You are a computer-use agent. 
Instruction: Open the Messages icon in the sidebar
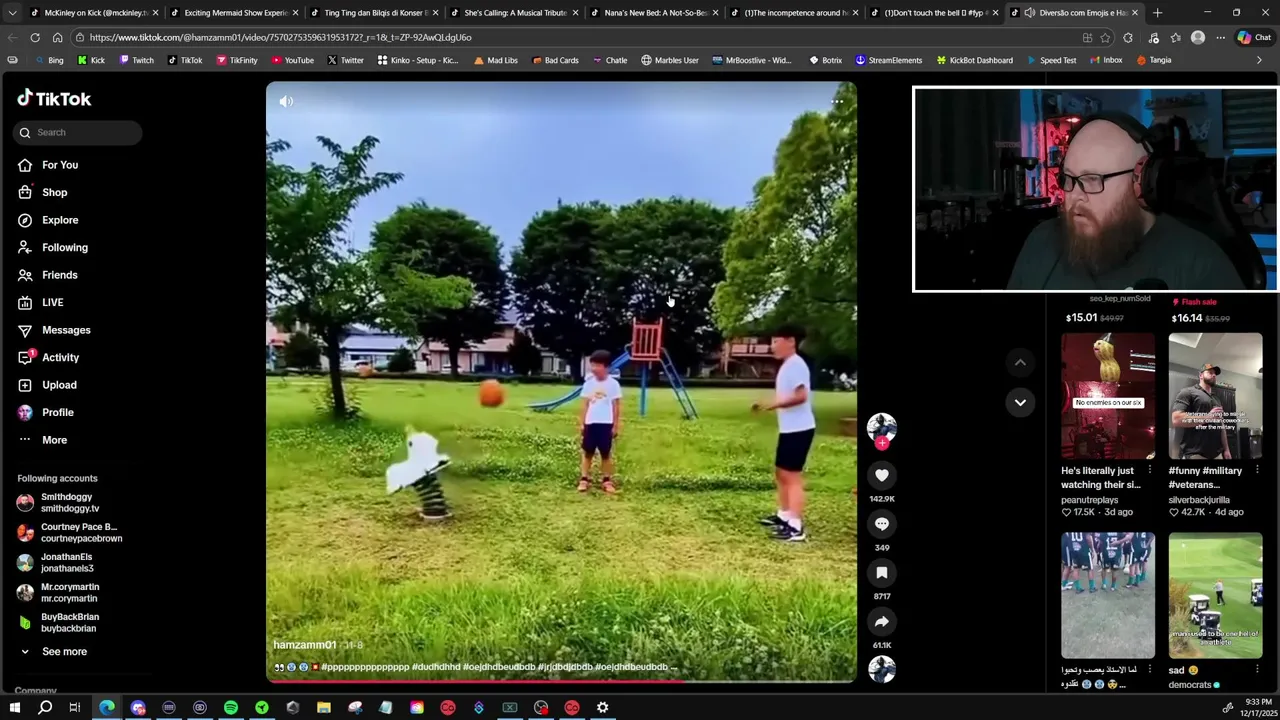pyautogui.click(x=25, y=330)
